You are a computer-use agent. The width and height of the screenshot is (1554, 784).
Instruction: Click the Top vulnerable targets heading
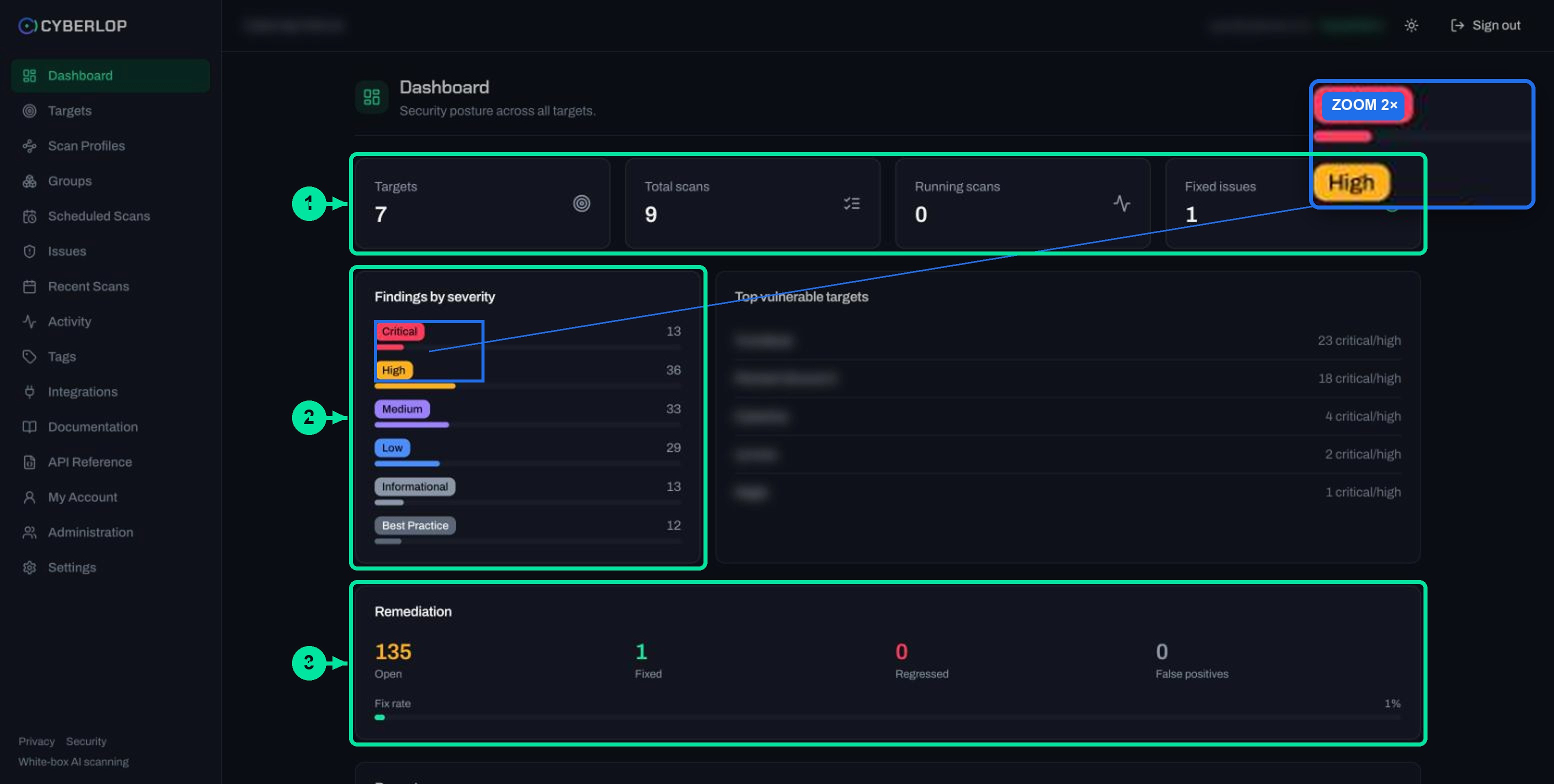click(801, 296)
